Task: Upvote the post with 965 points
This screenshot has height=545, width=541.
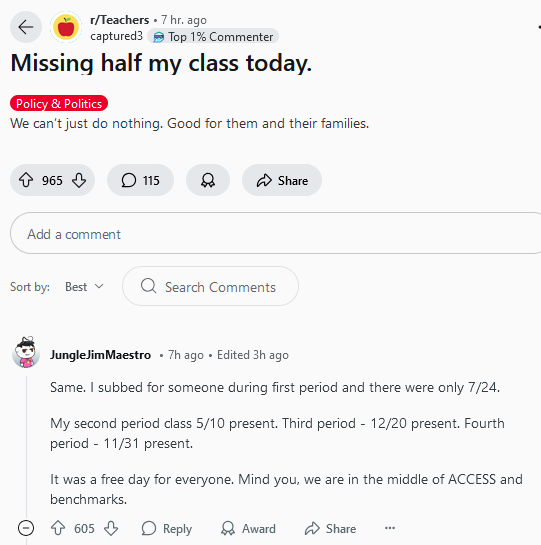Action: click(26, 180)
